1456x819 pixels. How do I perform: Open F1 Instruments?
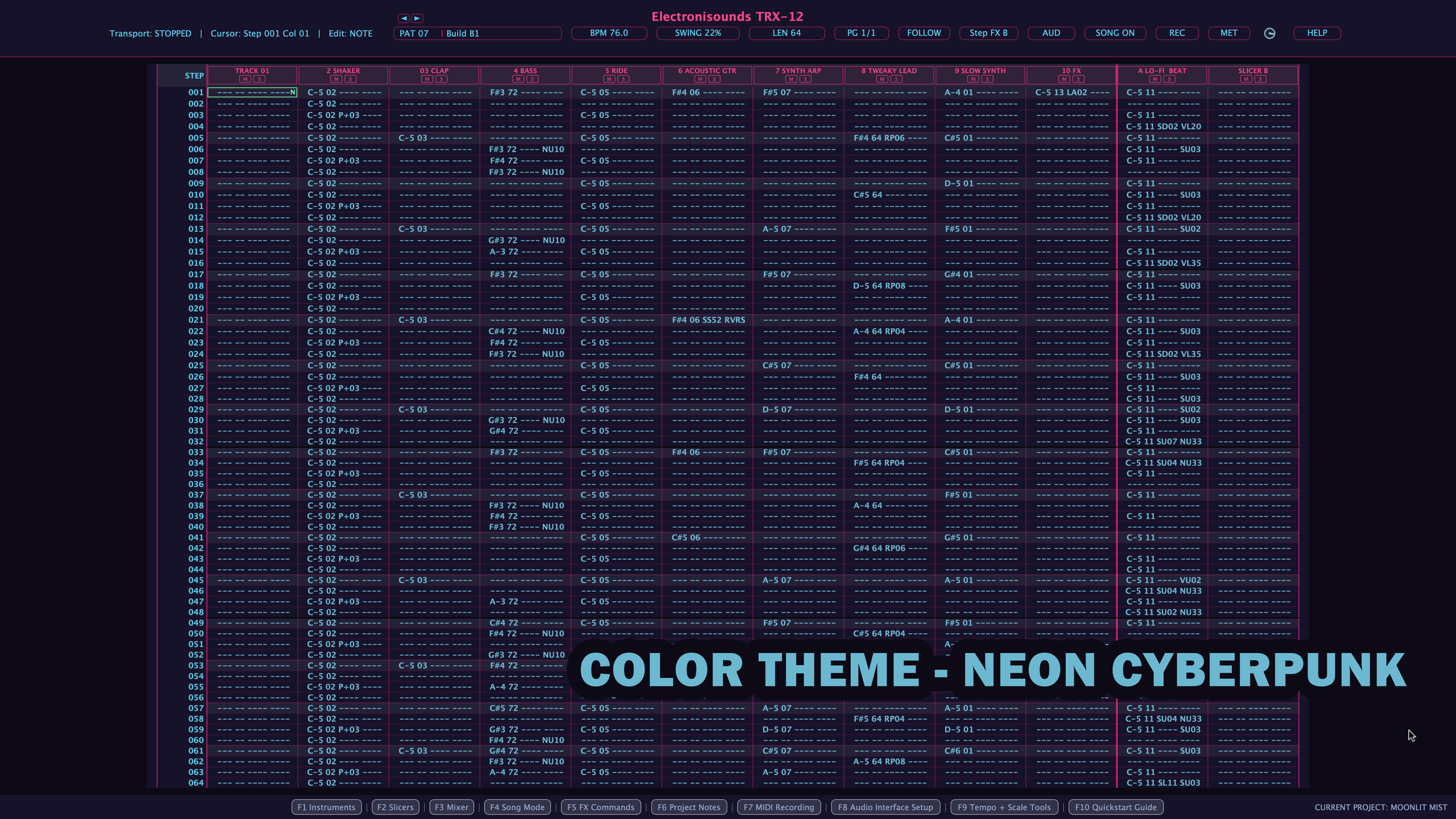326,807
